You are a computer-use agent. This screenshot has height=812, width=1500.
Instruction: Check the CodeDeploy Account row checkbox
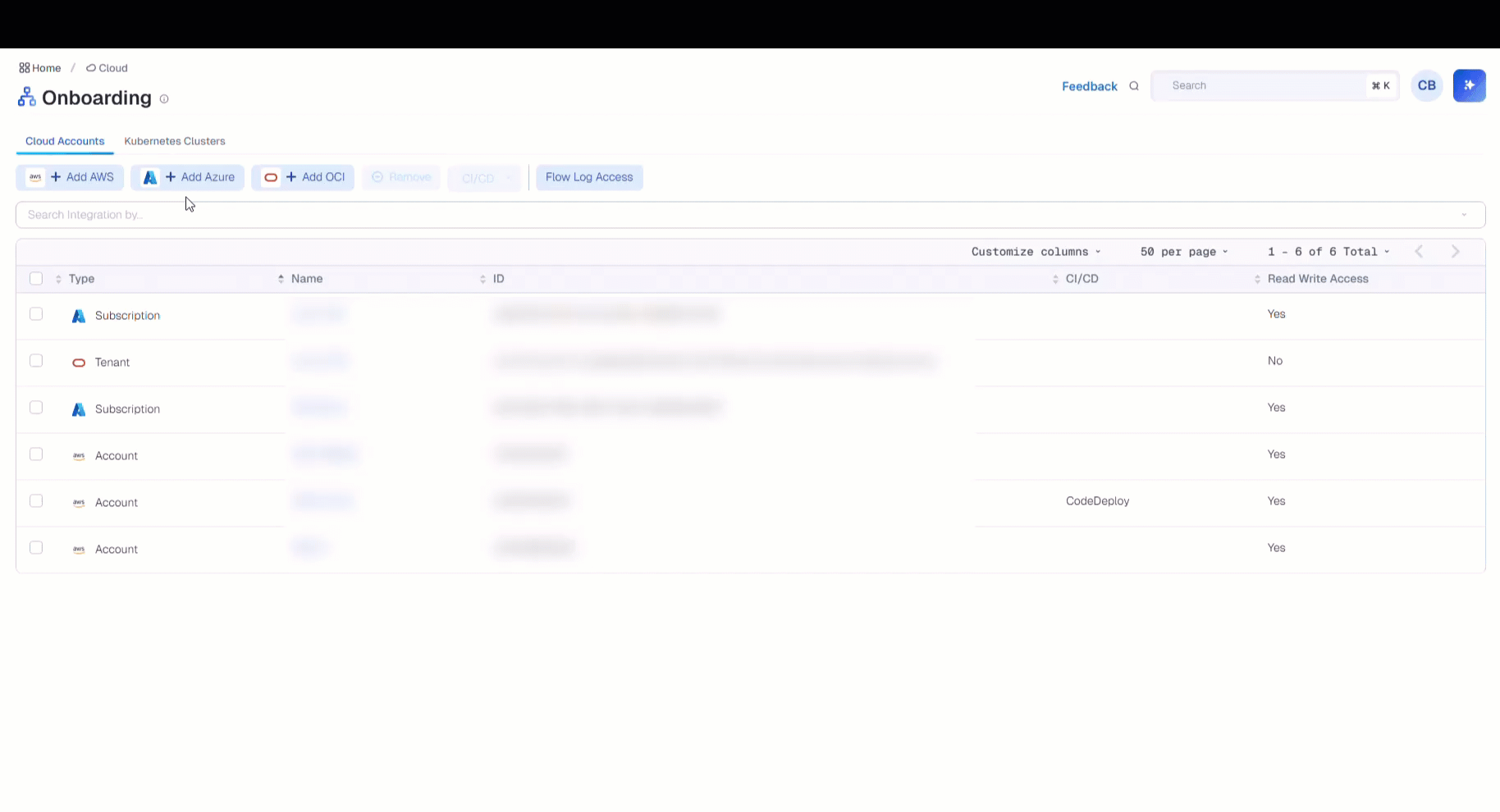[x=36, y=501]
